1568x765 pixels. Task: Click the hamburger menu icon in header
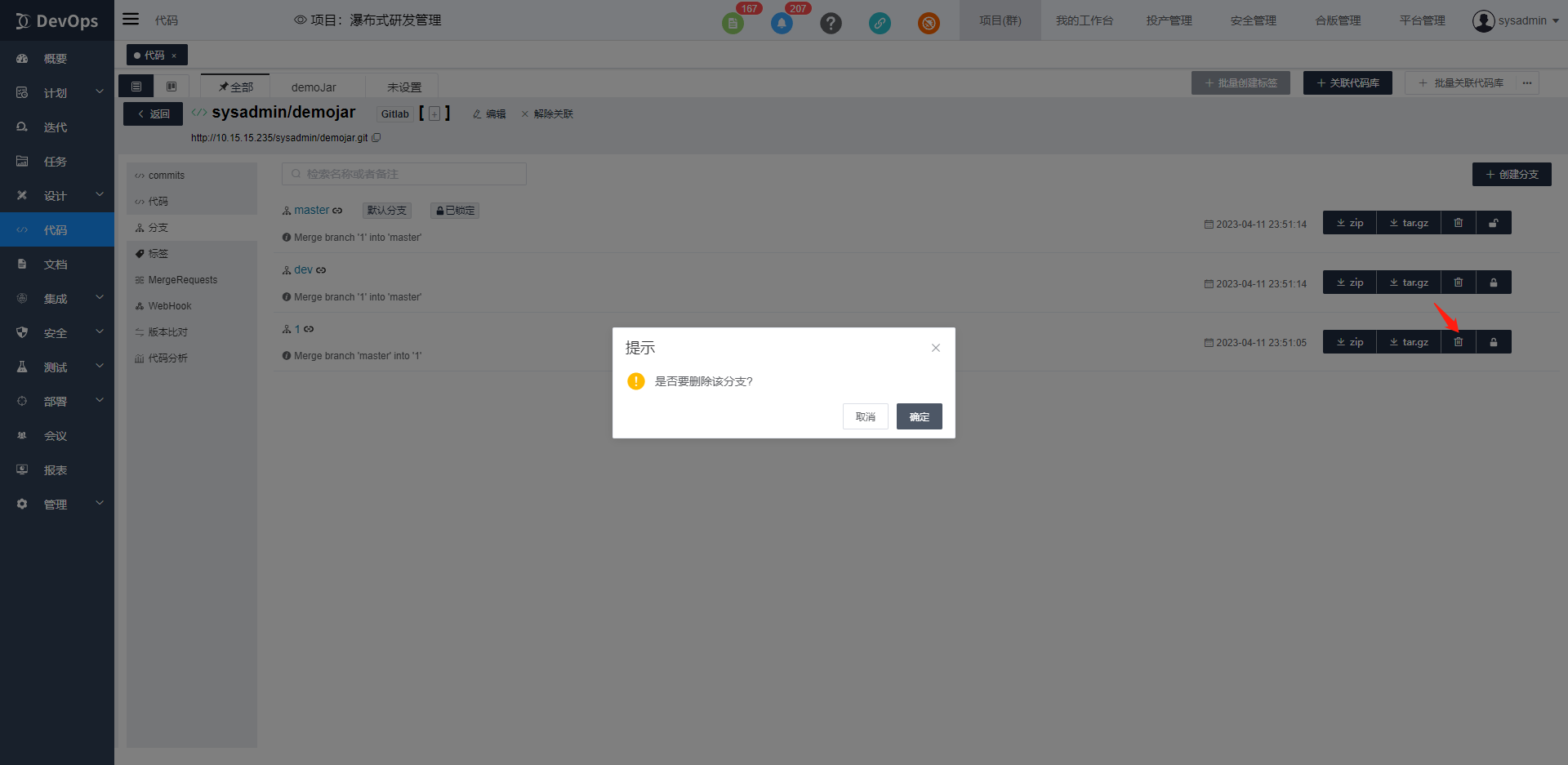pyautogui.click(x=131, y=20)
